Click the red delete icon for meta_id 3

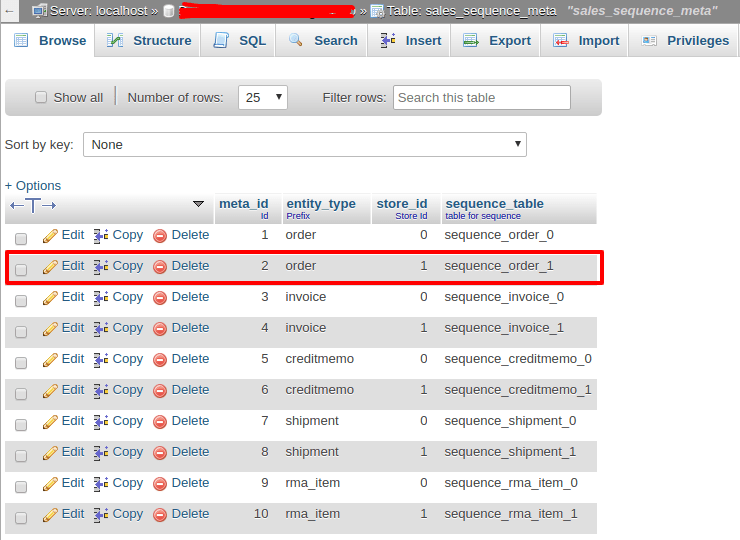[x=160, y=298]
